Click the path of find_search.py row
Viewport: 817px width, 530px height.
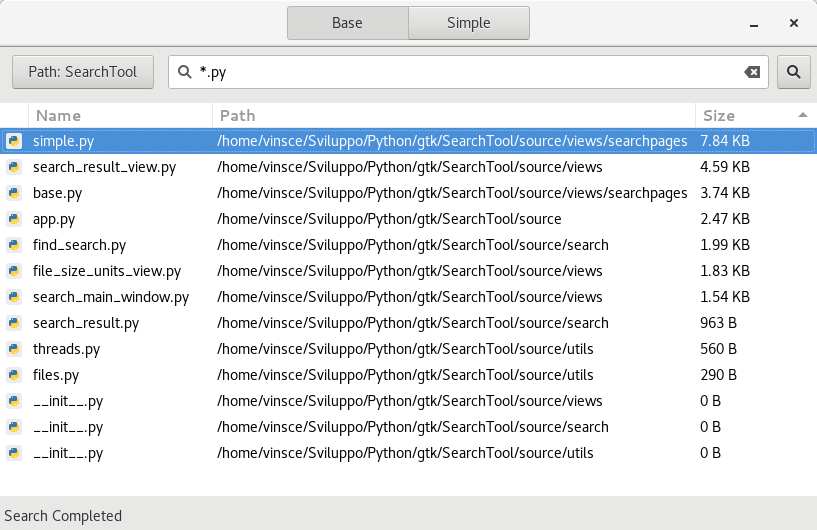tap(413, 245)
